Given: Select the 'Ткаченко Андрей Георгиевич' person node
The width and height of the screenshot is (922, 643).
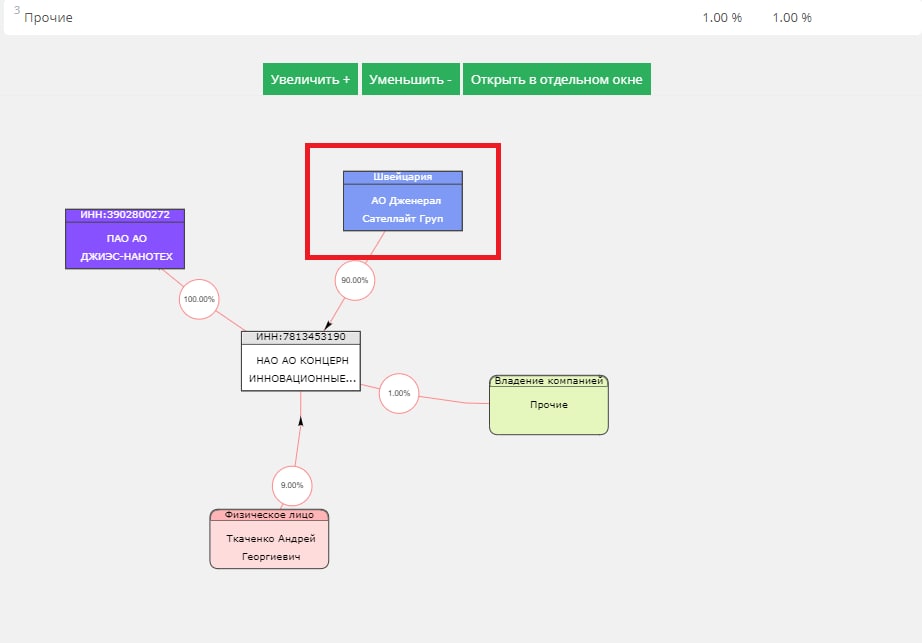Looking at the screenshot, I should tap(269, 539).
